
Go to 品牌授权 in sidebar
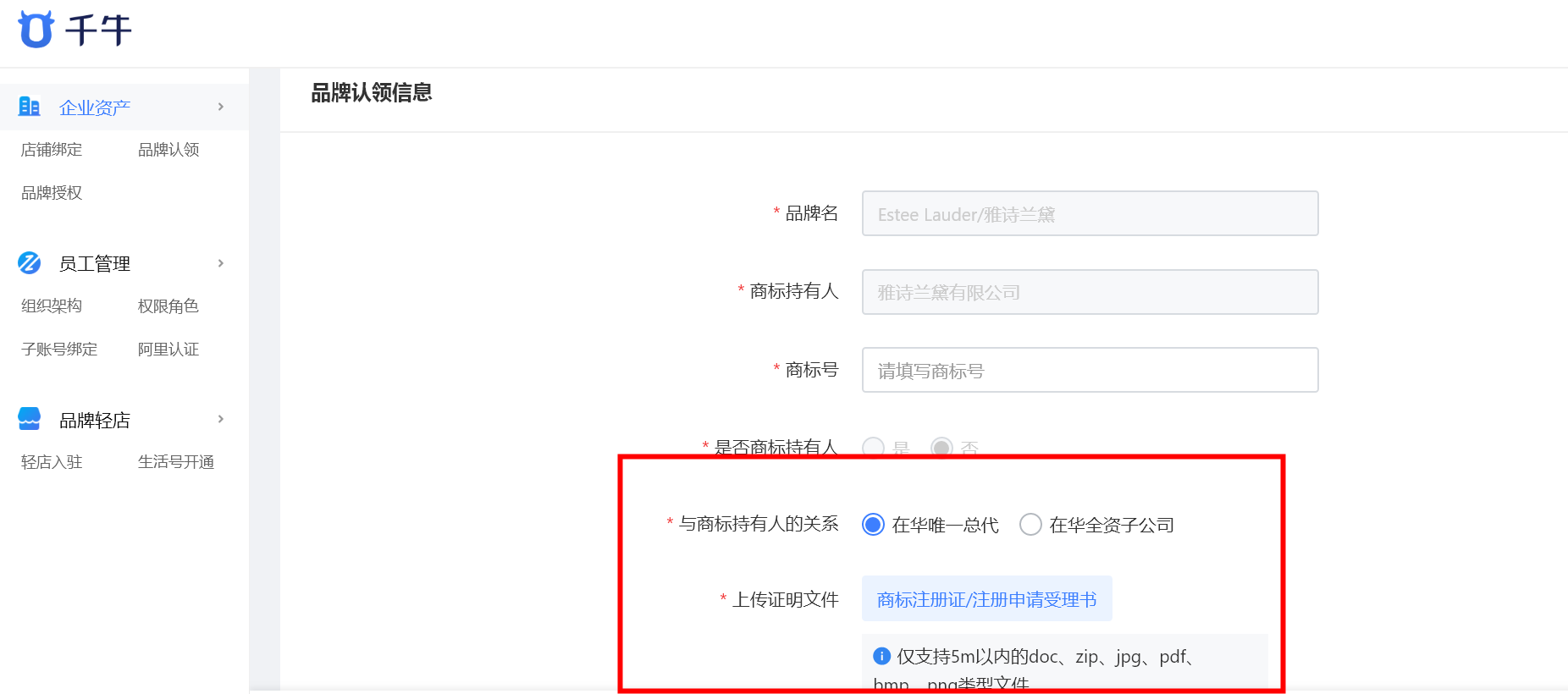pyautogui.click(x=52, y=193)
